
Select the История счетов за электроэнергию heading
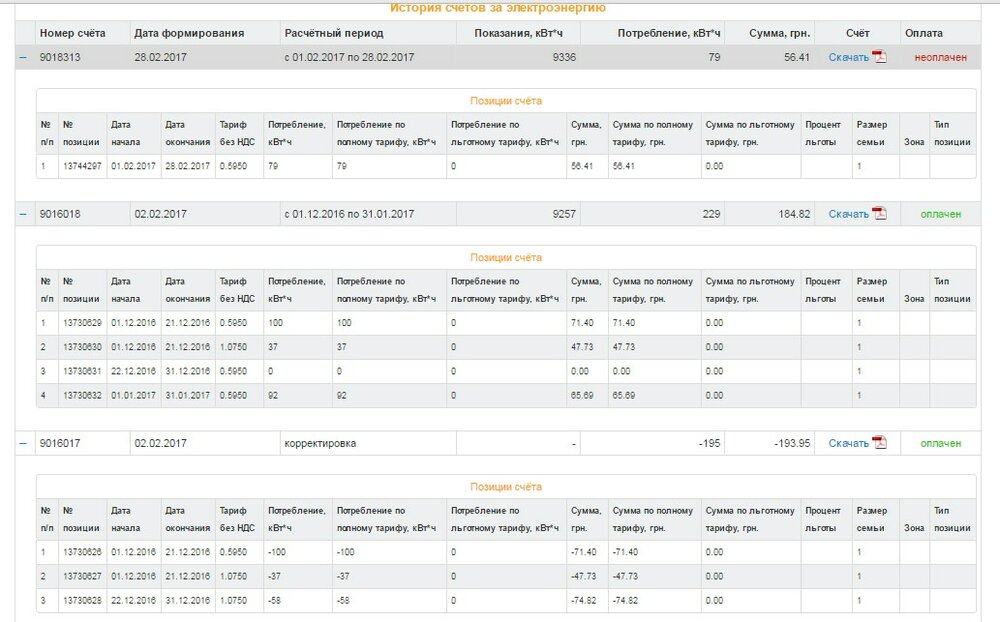tap(498, 8)
